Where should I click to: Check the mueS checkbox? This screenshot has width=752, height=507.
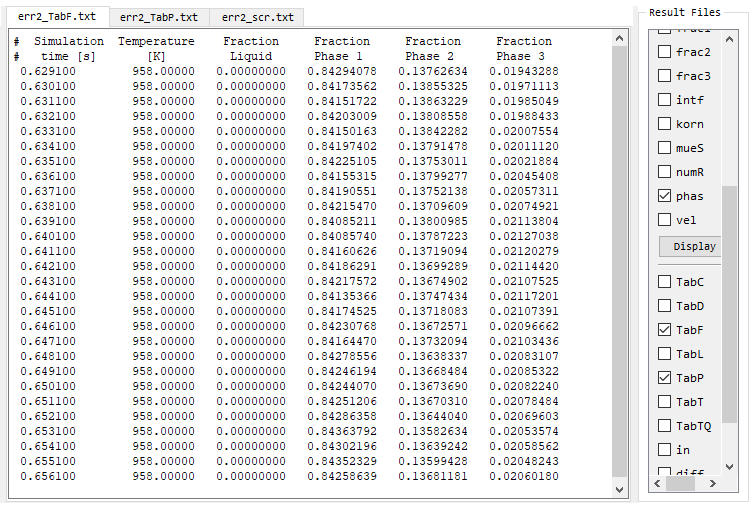664,148
